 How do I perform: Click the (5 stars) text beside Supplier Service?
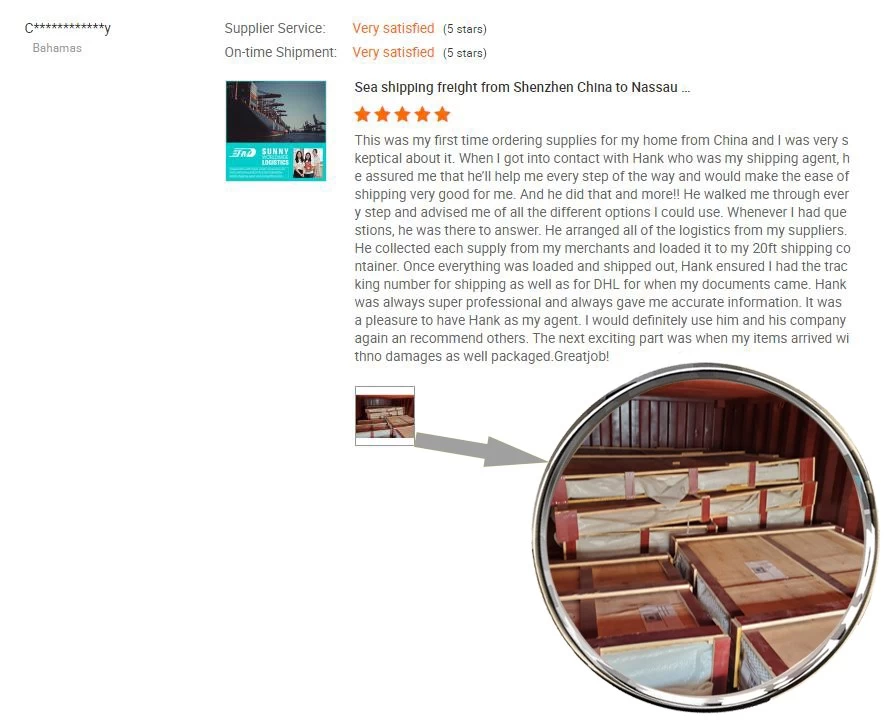(465, 29)
